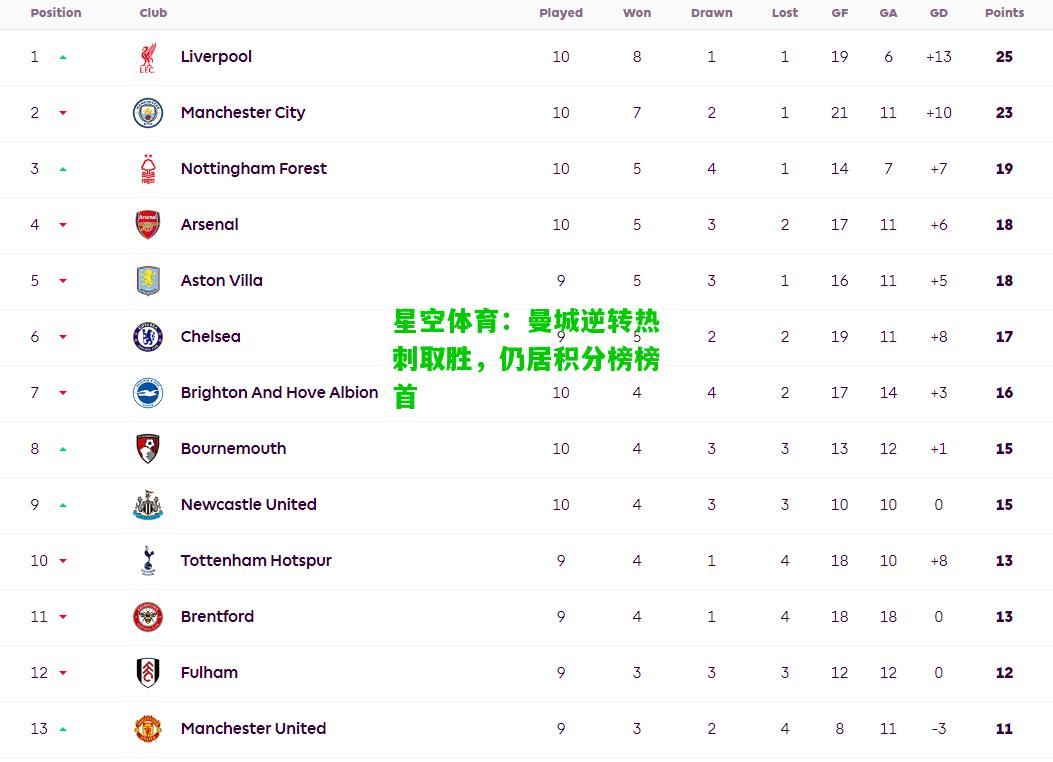Select the GD column header
Viewport: 1053px width, 762px height.
point(939,13)
